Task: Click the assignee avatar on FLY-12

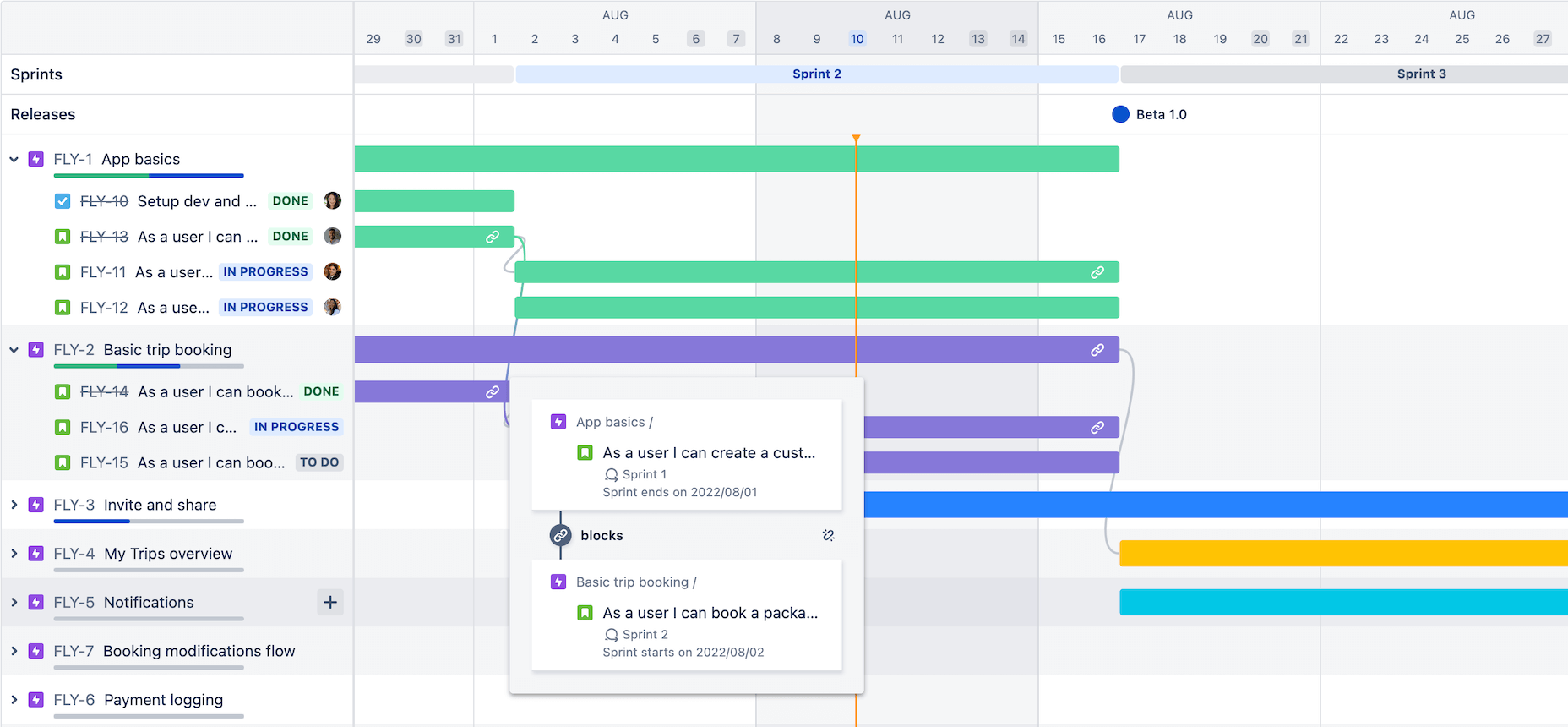Action: tap(333, 307)
